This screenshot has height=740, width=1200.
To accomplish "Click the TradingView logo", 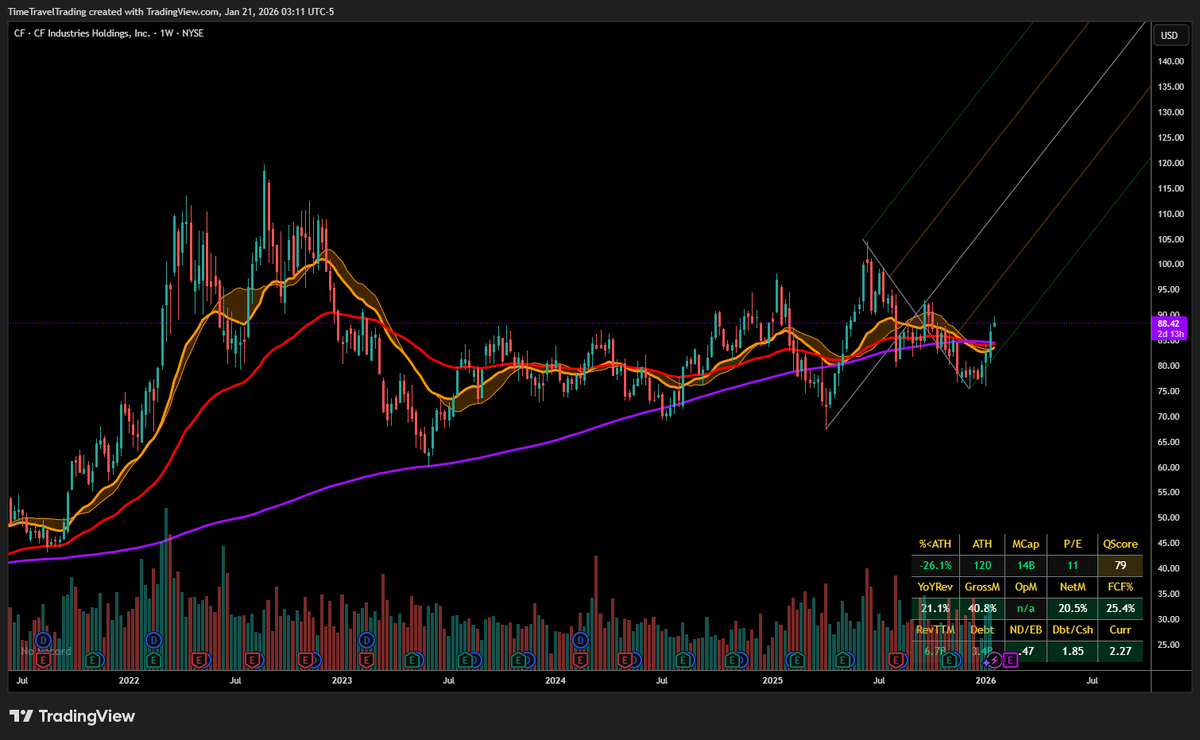I will click(x=72, y=716).
